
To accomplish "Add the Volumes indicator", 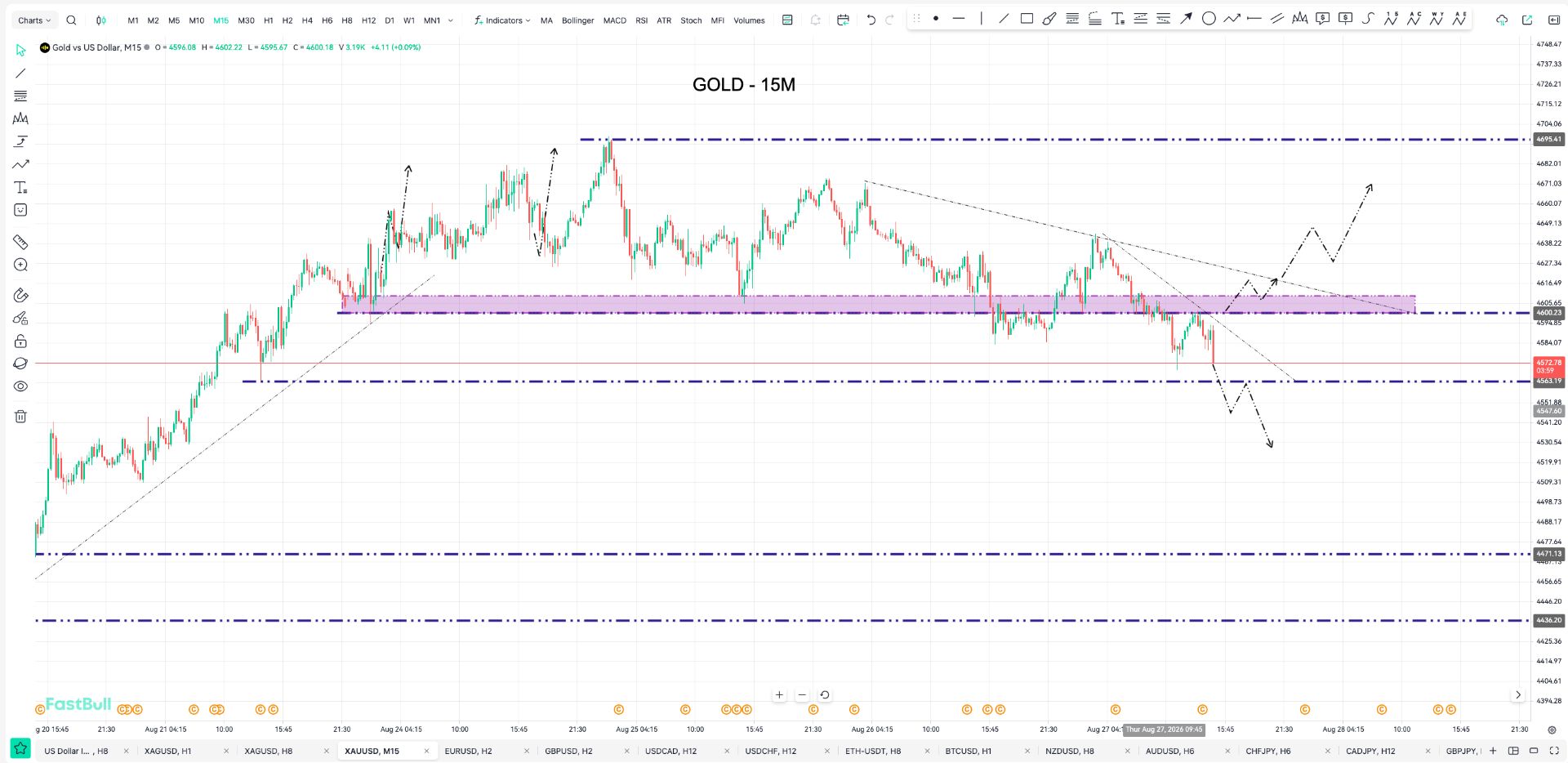I will (749, 20).
